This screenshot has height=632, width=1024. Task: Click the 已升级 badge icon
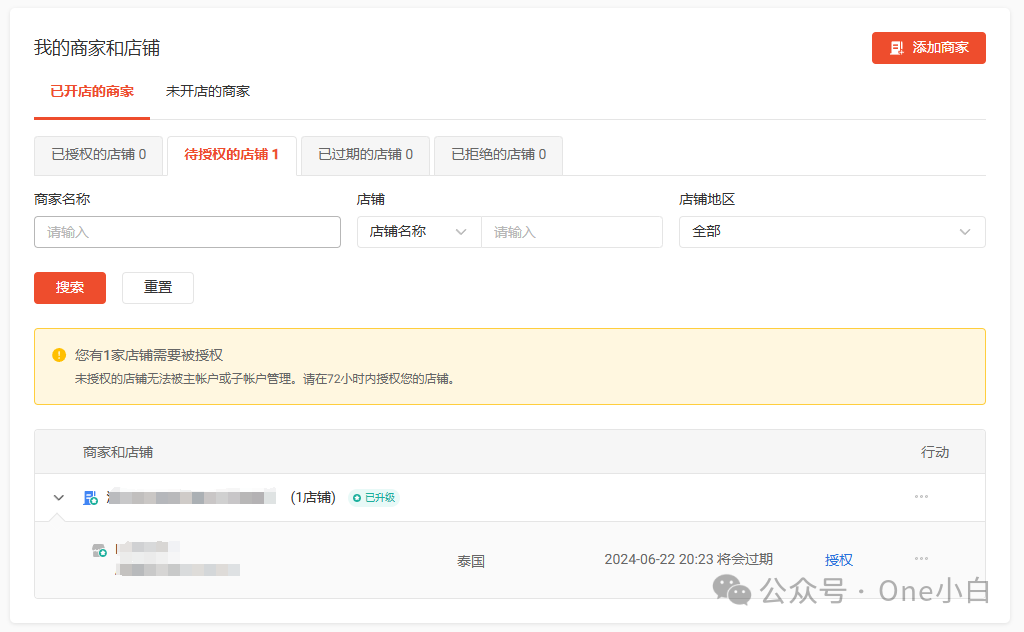pos(358,497)
